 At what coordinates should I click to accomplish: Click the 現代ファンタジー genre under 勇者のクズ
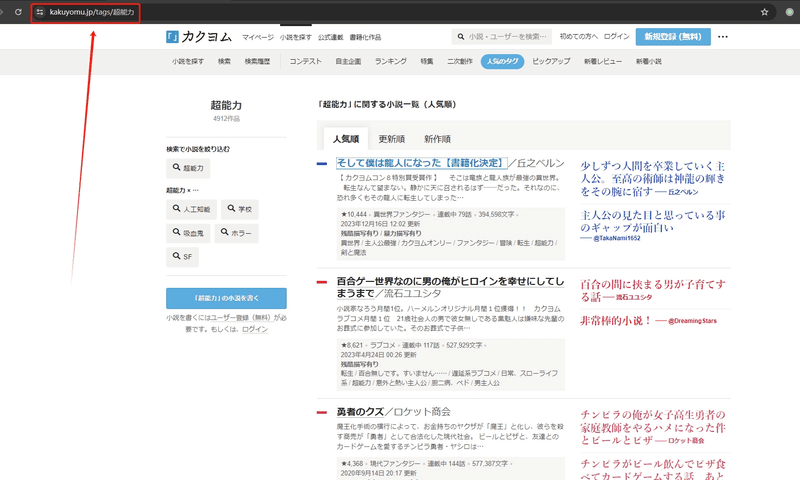coord(395,464)
